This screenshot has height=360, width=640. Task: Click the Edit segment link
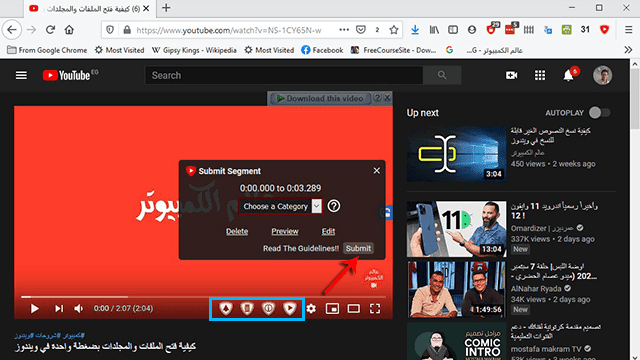pyautogui.click(x=328, y=231)
